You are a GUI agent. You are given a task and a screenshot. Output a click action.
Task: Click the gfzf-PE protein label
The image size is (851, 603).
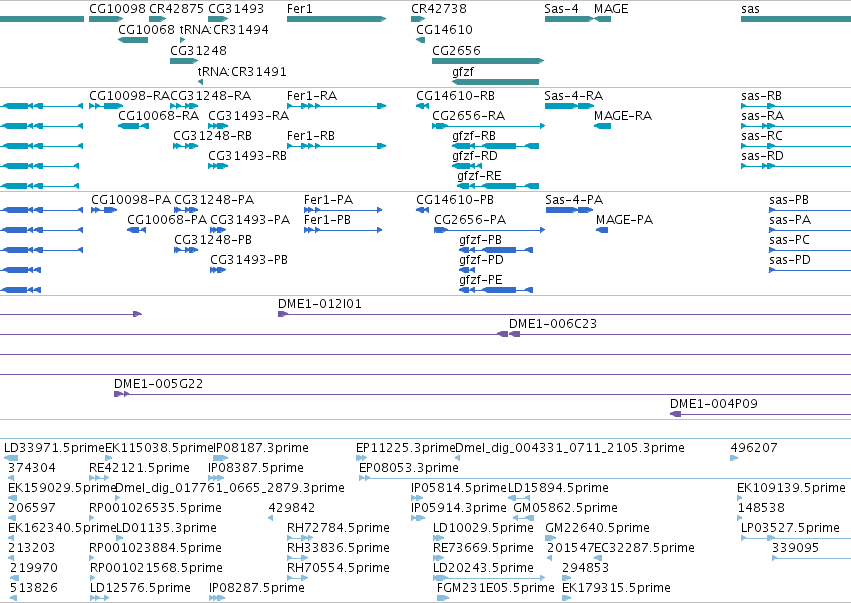[481, 280]
